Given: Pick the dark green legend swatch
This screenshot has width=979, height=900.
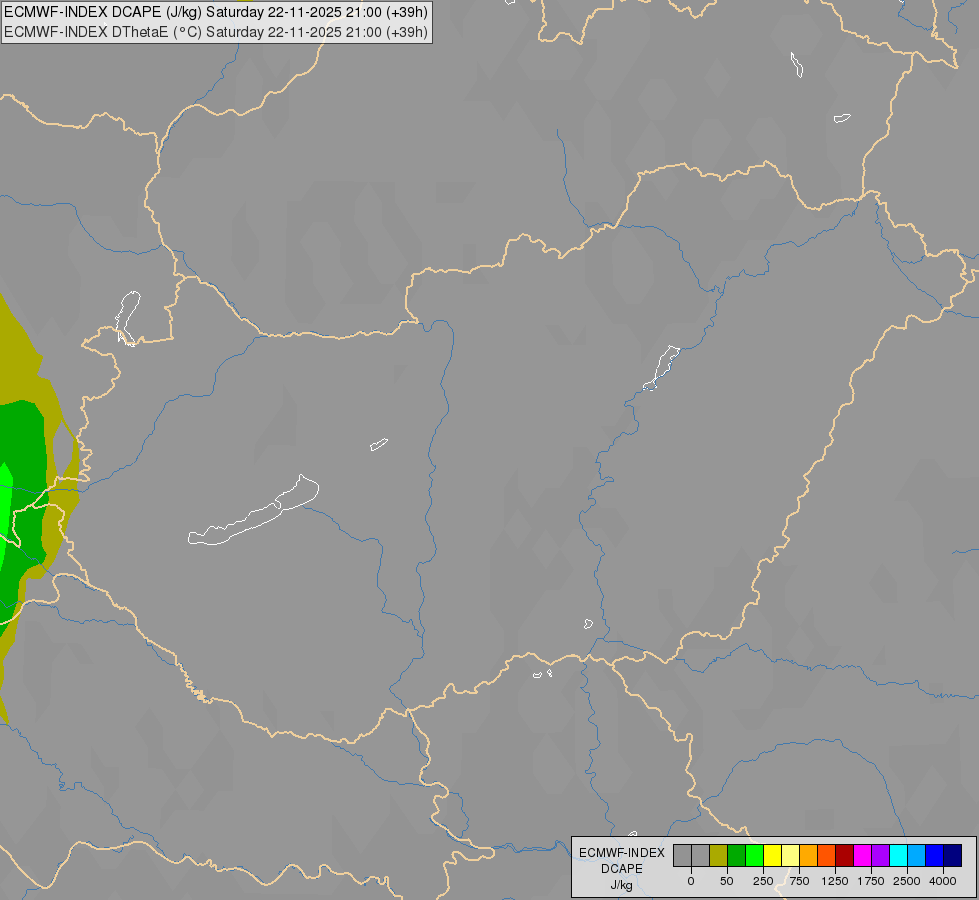Looking at the screenshot, I should click(737, 856).
